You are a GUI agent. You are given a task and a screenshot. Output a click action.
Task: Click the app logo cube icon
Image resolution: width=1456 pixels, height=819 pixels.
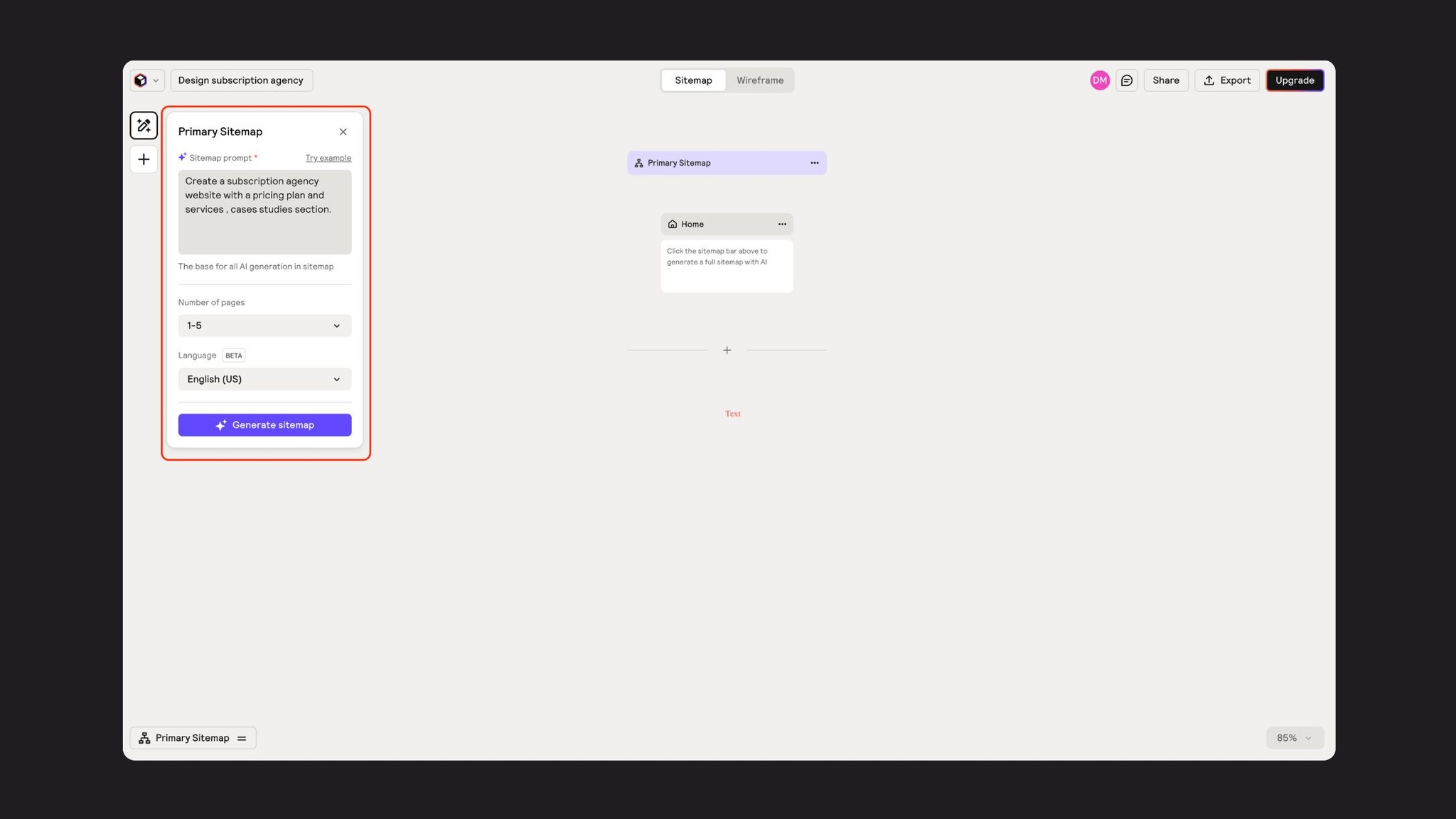coord(140,80)
